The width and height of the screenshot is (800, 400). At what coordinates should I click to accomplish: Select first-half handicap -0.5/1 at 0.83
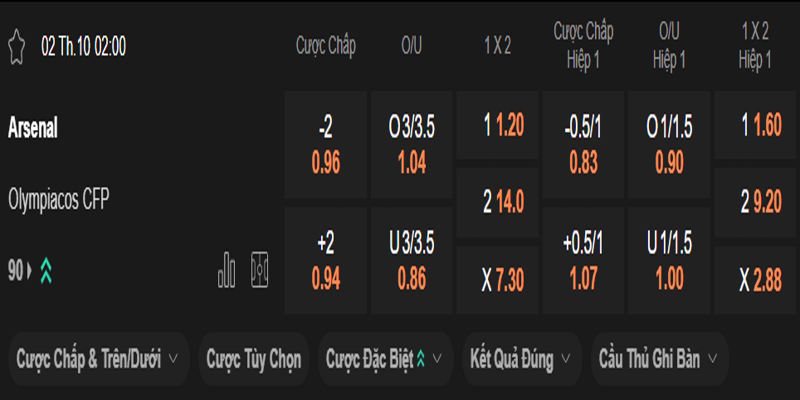tap(583, 145)
